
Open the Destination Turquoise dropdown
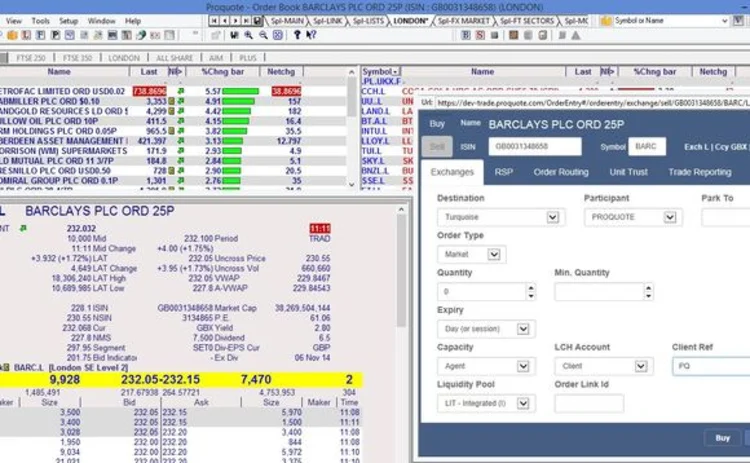tap(552, 217)
